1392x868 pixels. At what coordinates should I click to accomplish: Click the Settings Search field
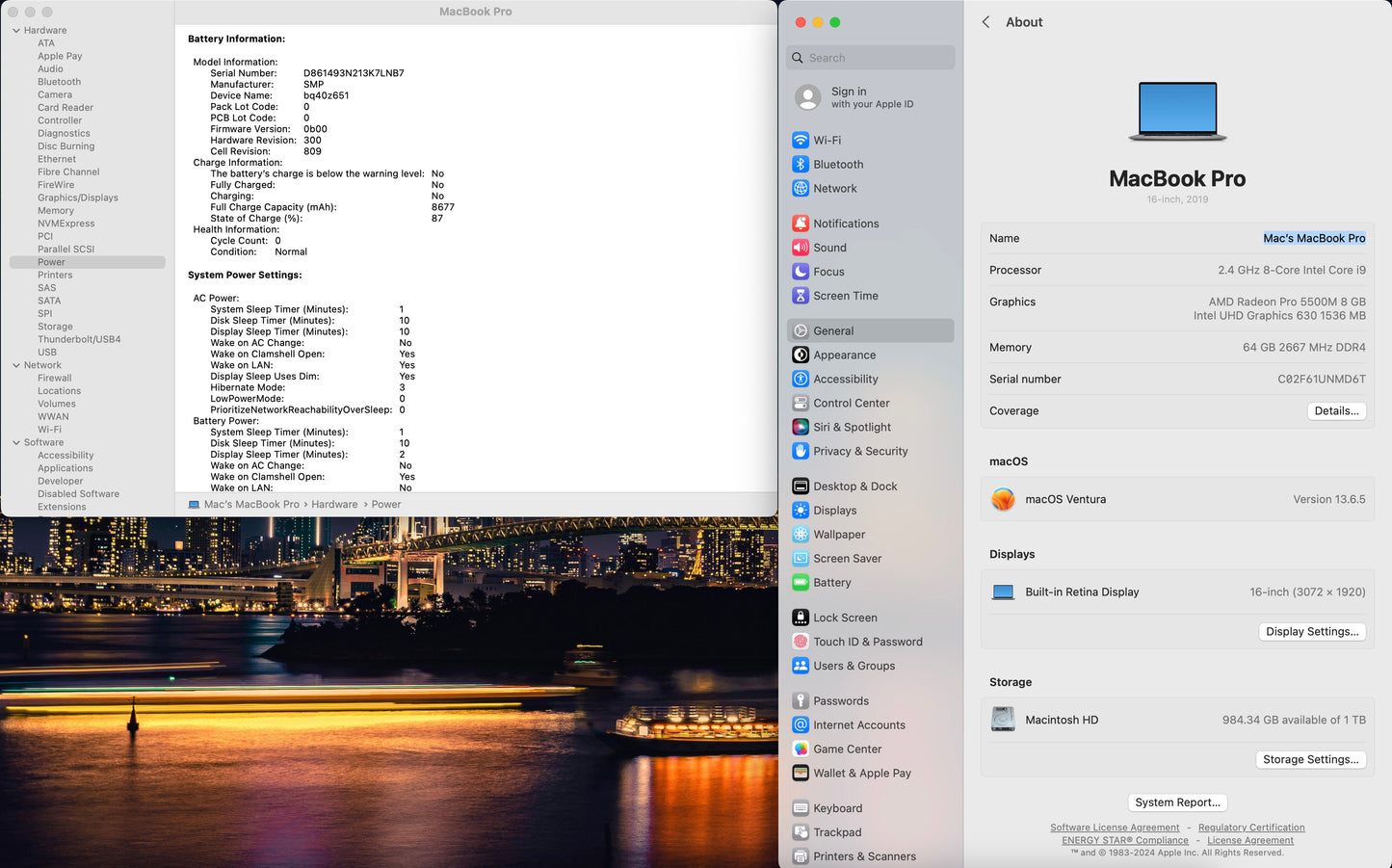(x=871, y=58)
